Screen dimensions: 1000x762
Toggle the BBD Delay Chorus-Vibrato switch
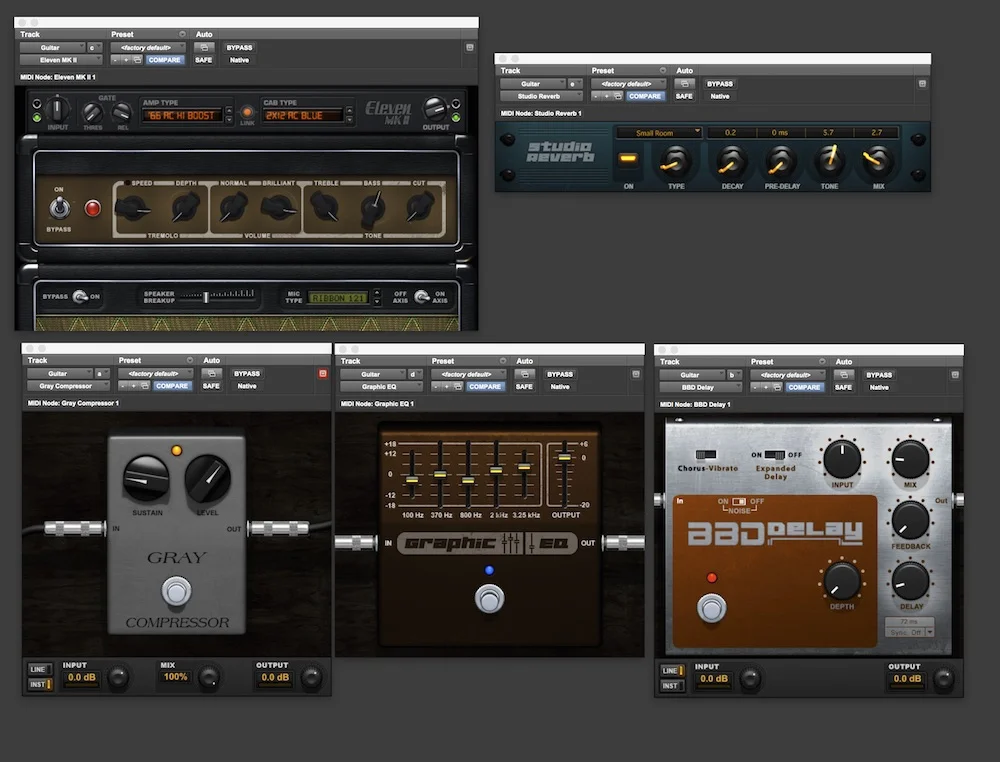(x=705, y=455)
